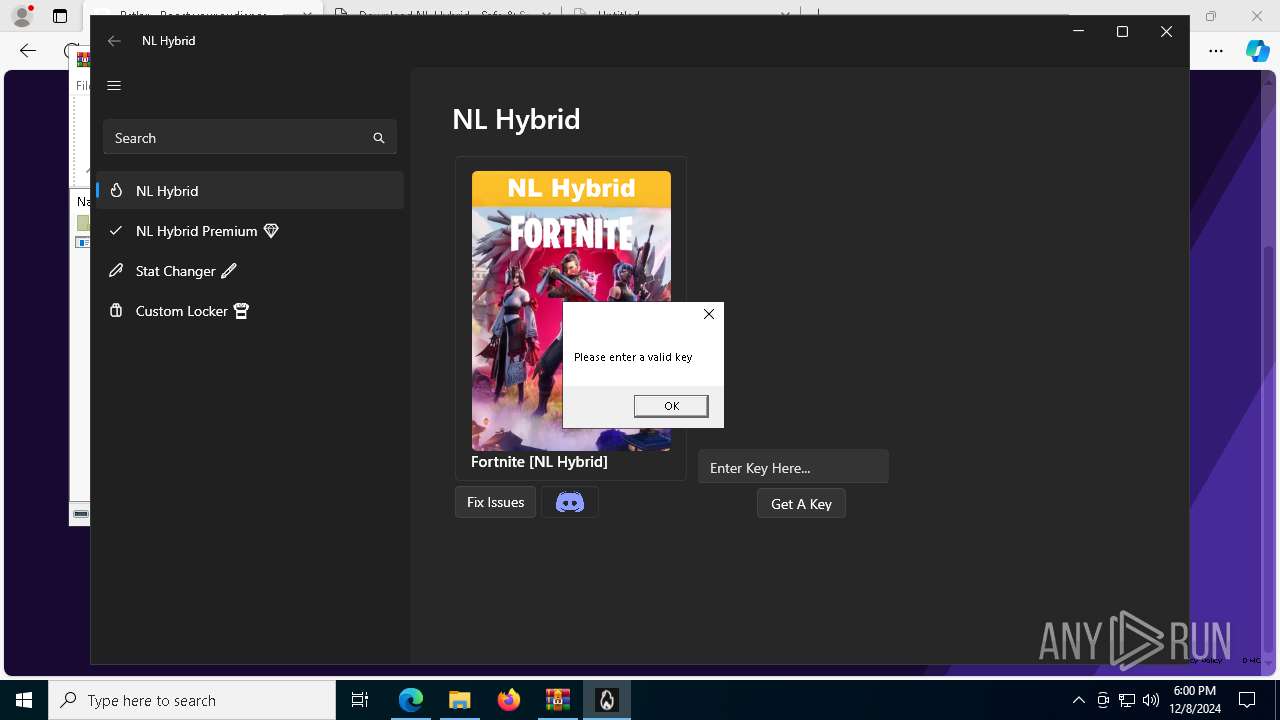Open network status tray icon
The image size is (1280, 720).
pos(1127,700)
